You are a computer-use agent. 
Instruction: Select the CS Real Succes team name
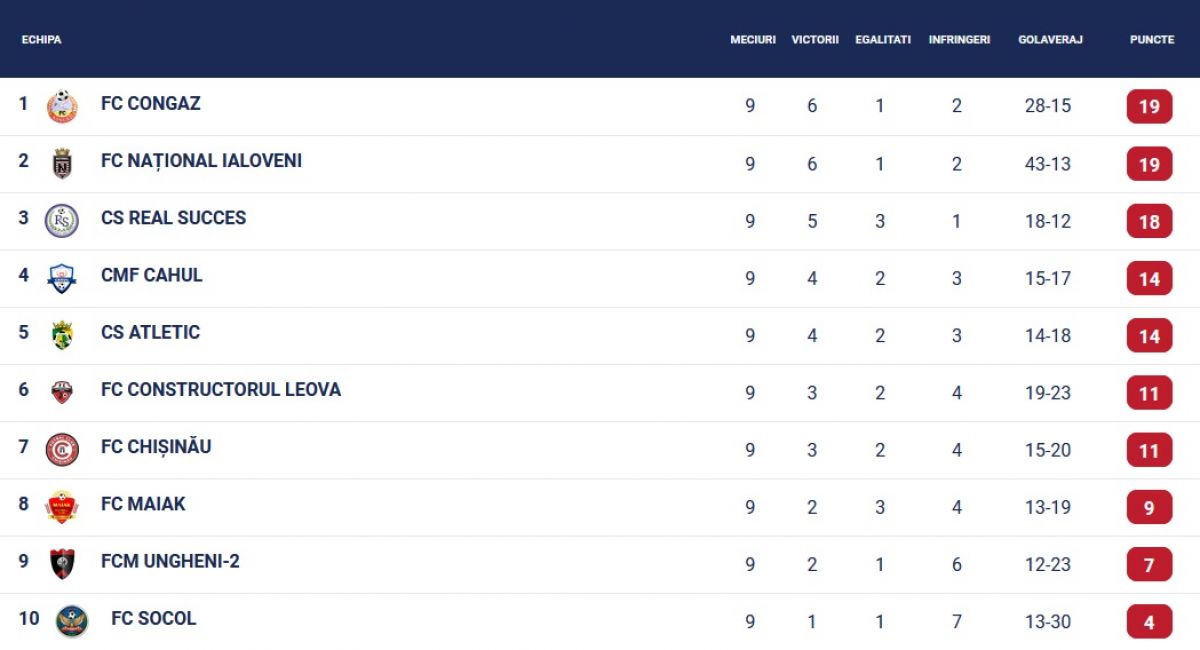coord(173,217)
